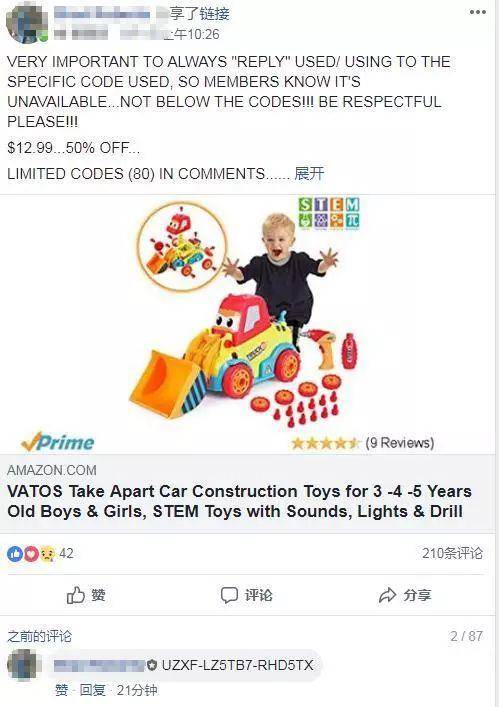Click the poster's profile avatar

27,23
